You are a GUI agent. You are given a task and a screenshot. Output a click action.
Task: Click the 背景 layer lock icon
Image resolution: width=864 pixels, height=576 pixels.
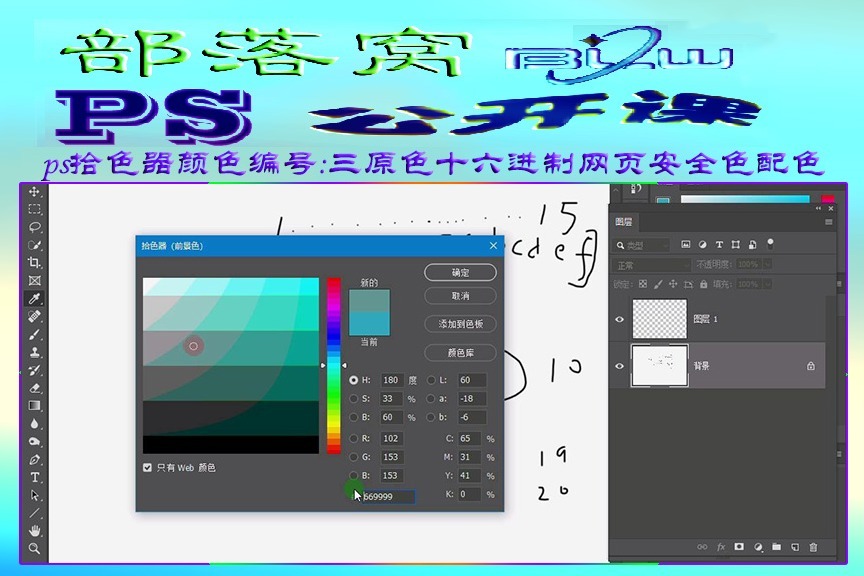811,366
